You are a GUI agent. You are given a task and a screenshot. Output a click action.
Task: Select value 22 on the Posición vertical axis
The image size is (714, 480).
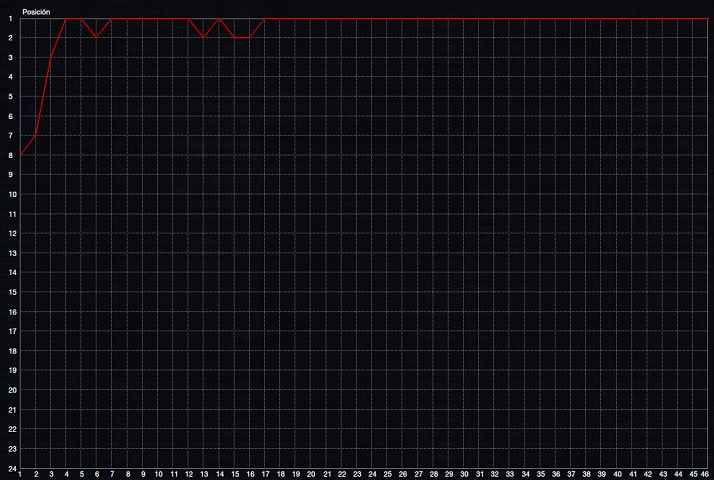pyautogui.click(x=12, y=429)
